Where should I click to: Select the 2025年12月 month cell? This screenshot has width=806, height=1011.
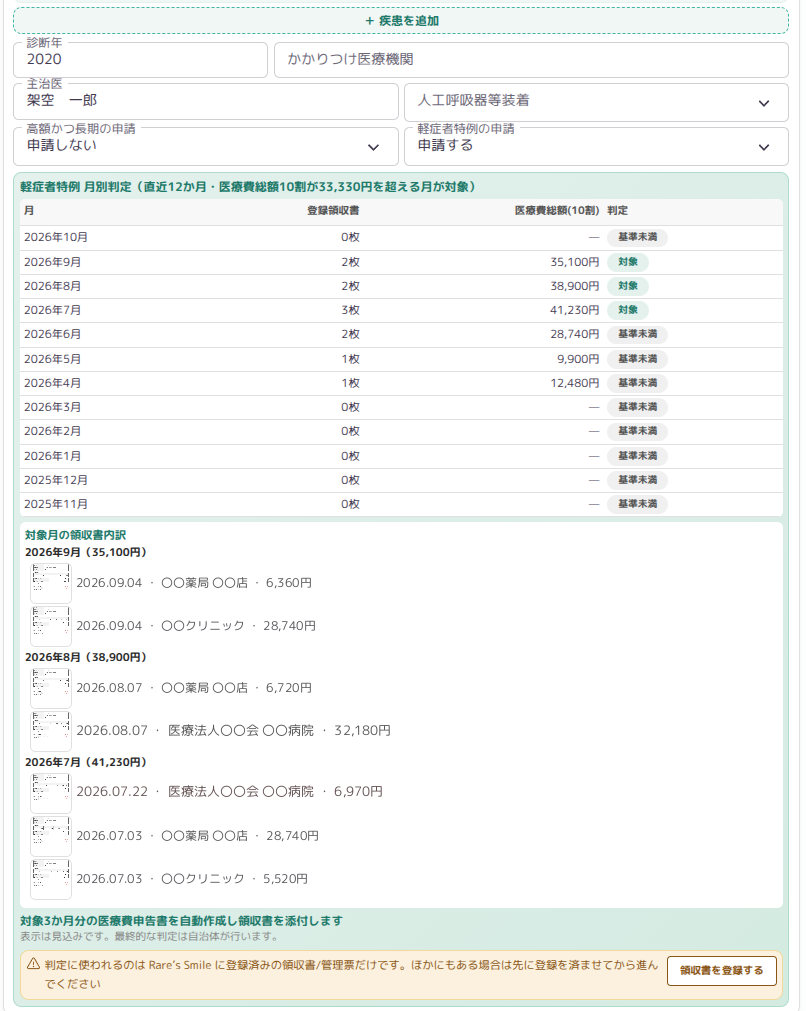click(55, 480)
